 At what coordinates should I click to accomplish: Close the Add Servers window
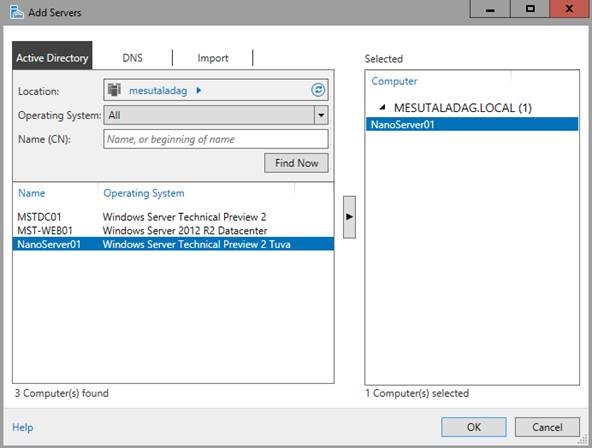point(570,9)
